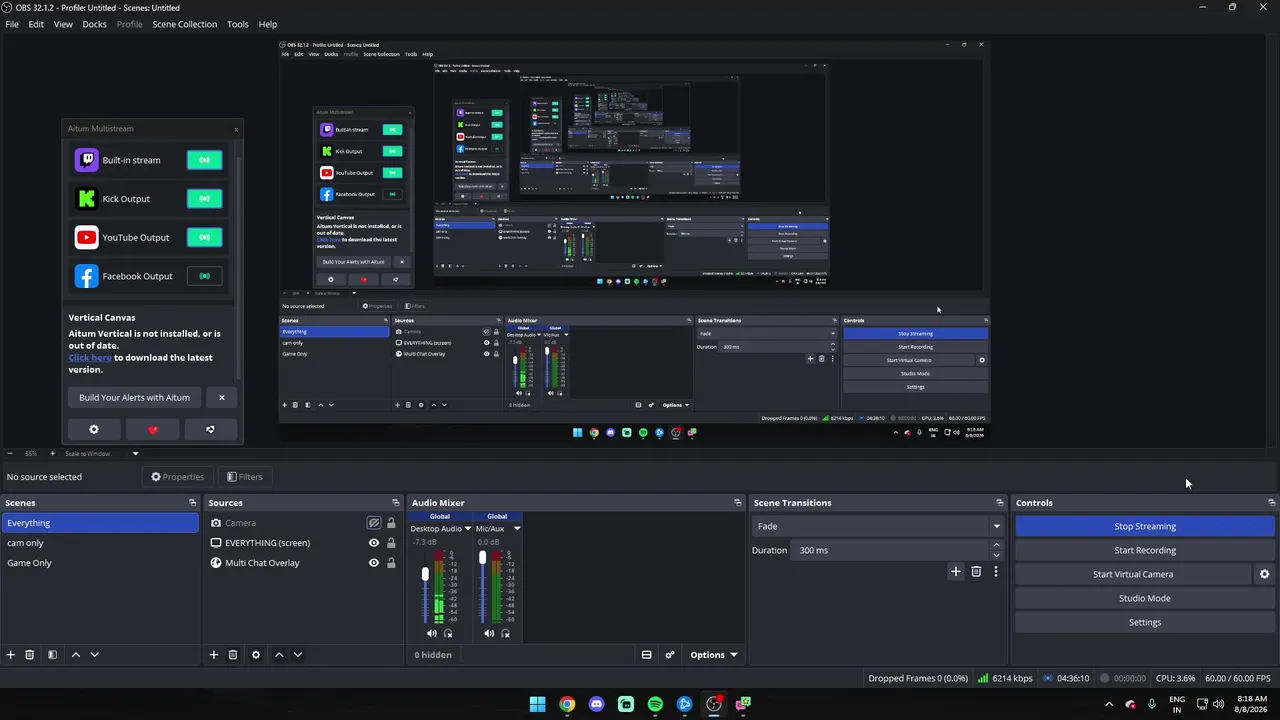Viewport: 1280px width, 720px height.
Task: Open Desktop Audio monitoring headphone icon
Action: [x=448, y=634]
